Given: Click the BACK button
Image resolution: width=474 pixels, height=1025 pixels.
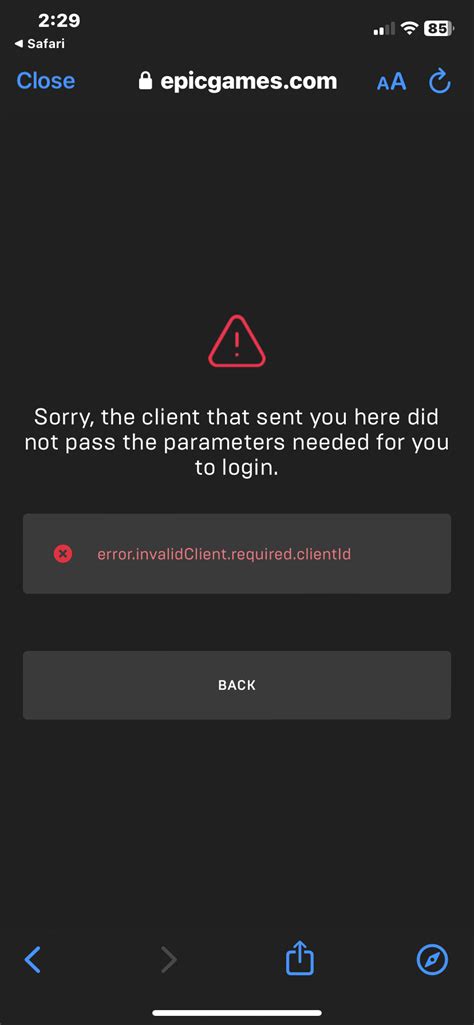Looking at the screenshot, I should click(237, 685).
